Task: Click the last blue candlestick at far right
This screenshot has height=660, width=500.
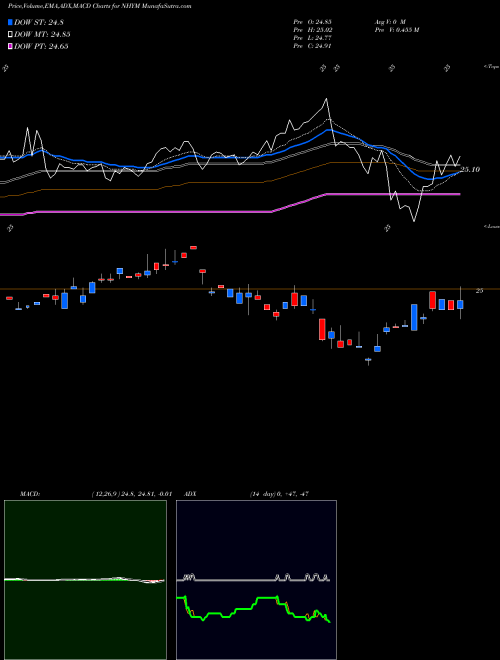Action: pyautogui.click(x=460, y=304)
